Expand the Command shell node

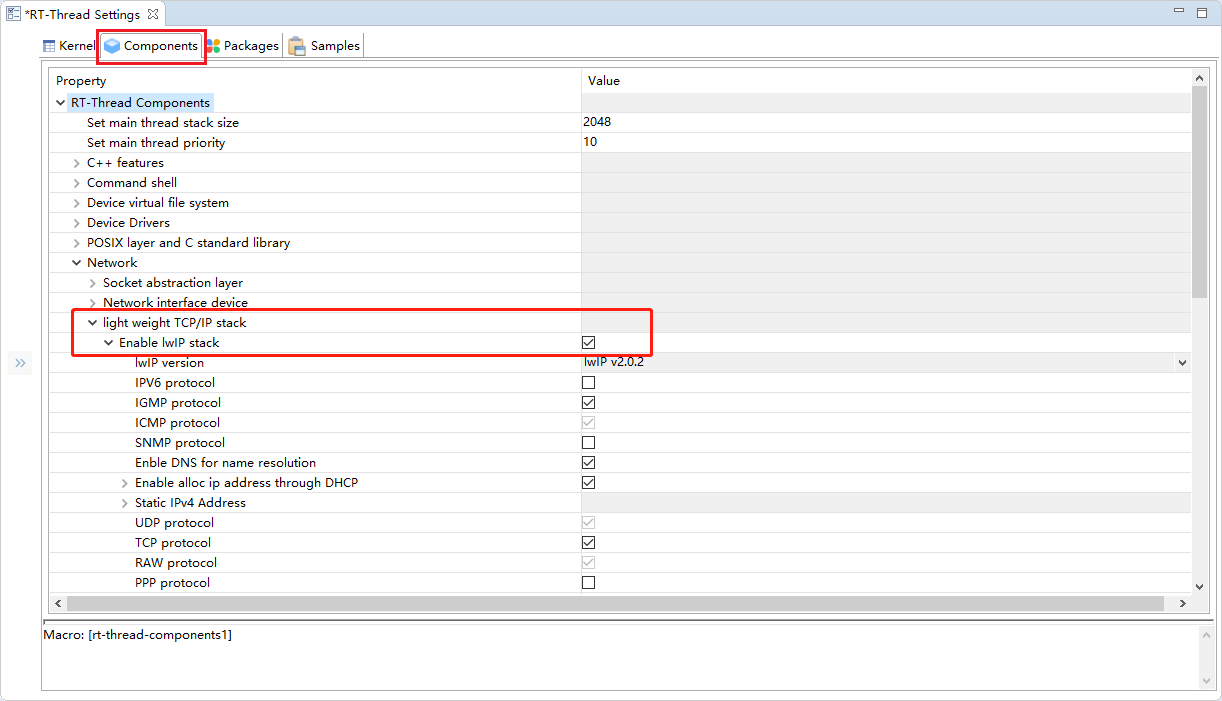76,183
